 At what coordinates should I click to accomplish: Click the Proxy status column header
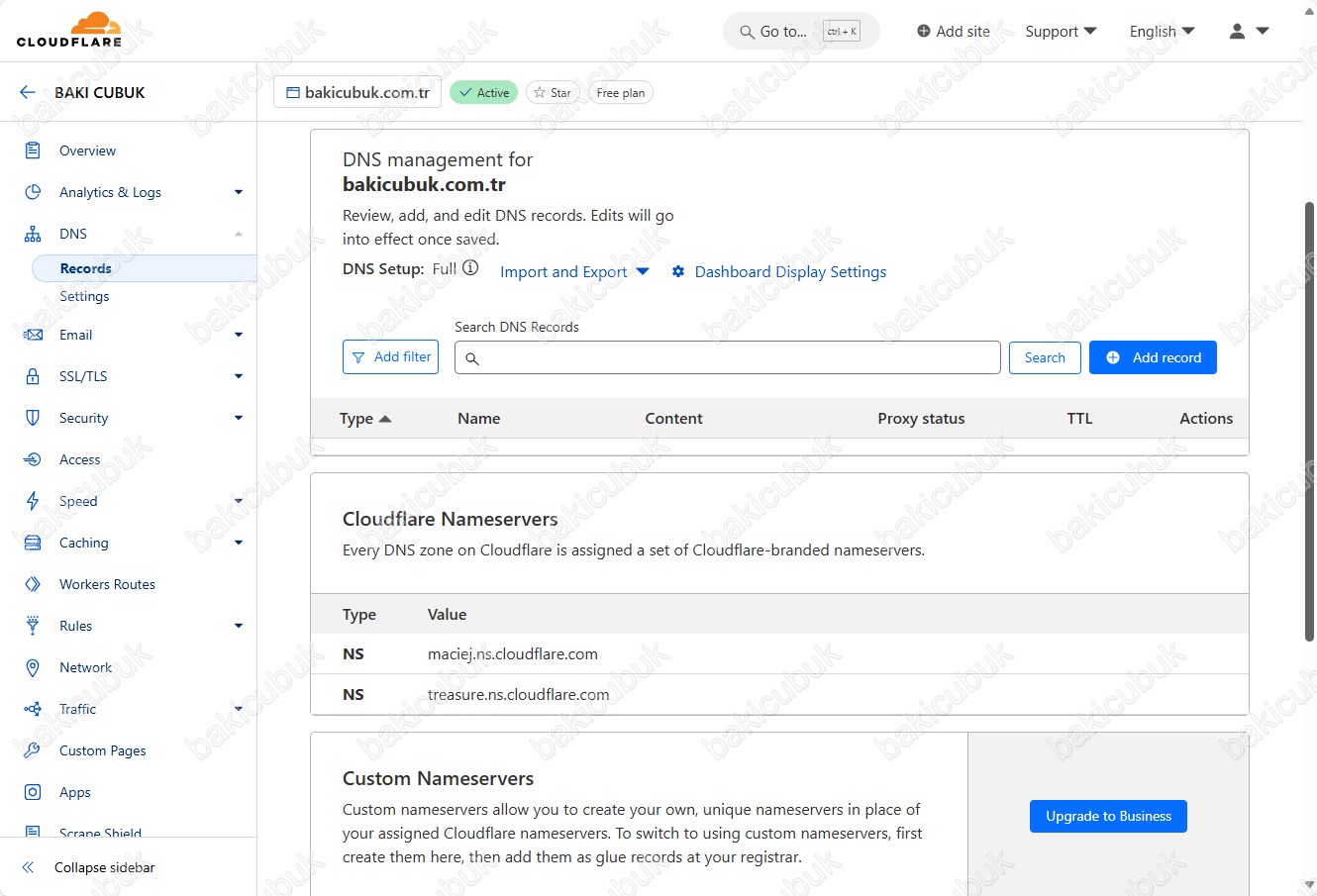921,419
